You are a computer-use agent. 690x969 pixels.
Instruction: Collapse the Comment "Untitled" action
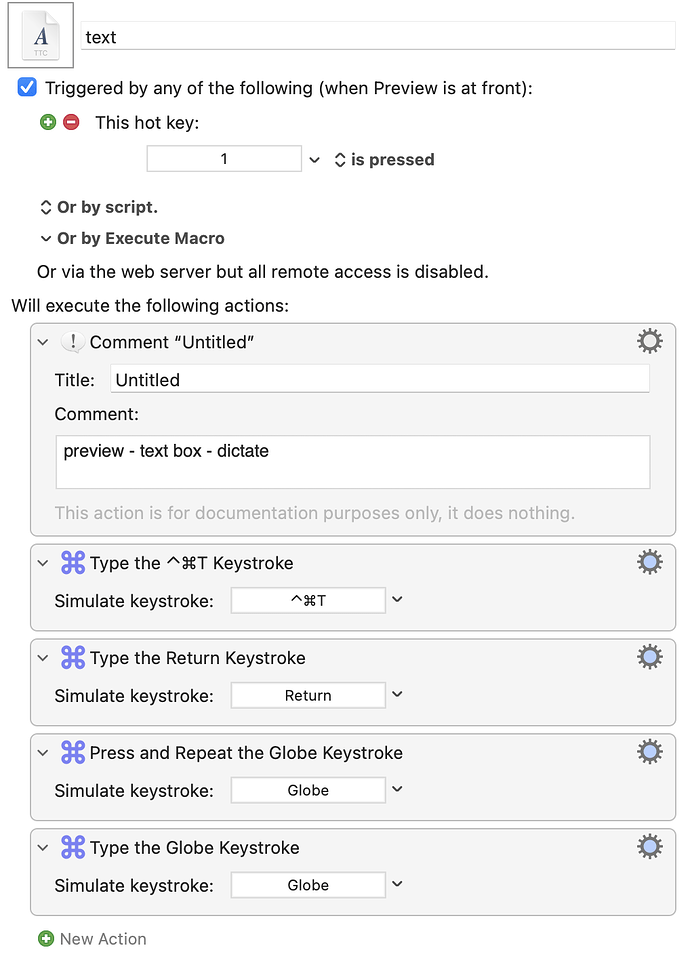coord(43,342)
